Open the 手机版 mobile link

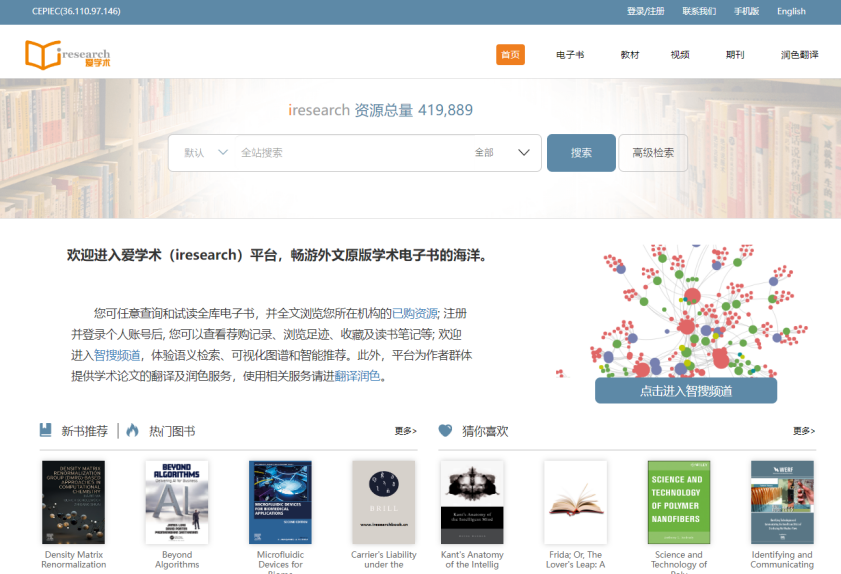[x=747, y=11]
